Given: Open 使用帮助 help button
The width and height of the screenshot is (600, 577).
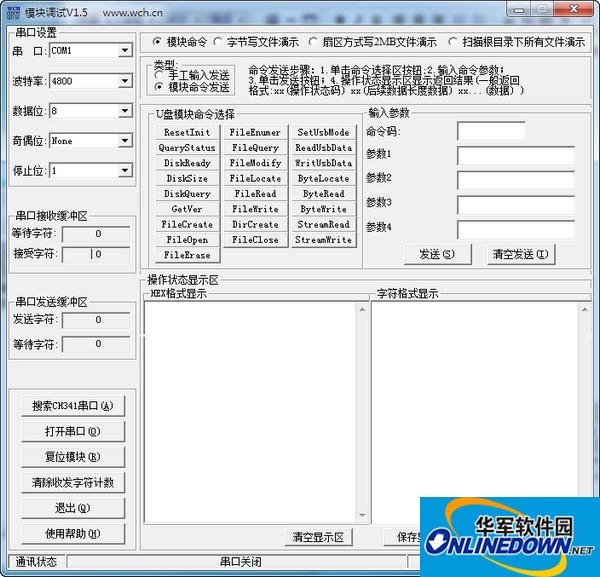Looking at the screenshot, I should (x=73, y=533).
